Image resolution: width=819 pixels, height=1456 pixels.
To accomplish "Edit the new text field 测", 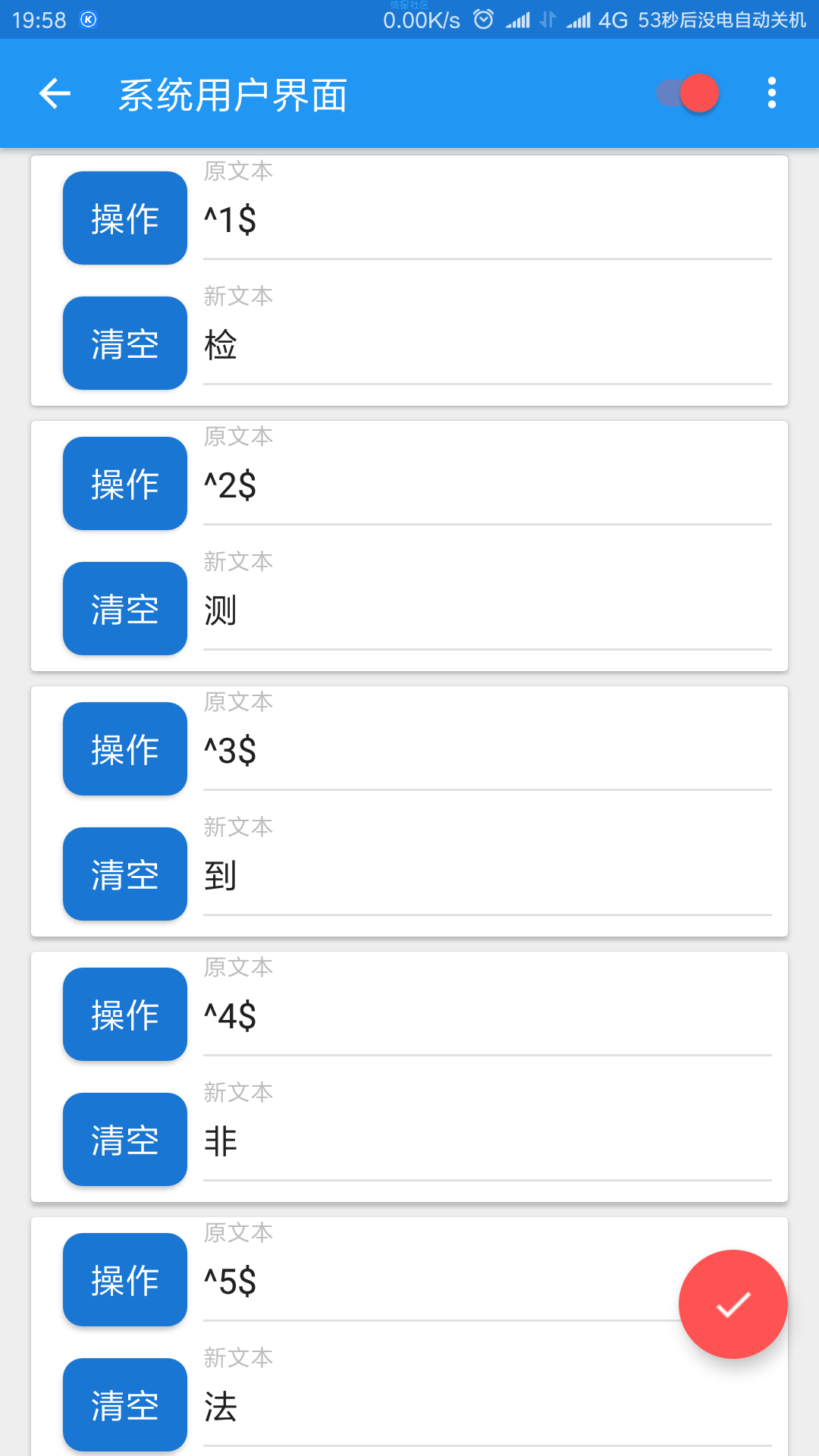I will (487, 611).
